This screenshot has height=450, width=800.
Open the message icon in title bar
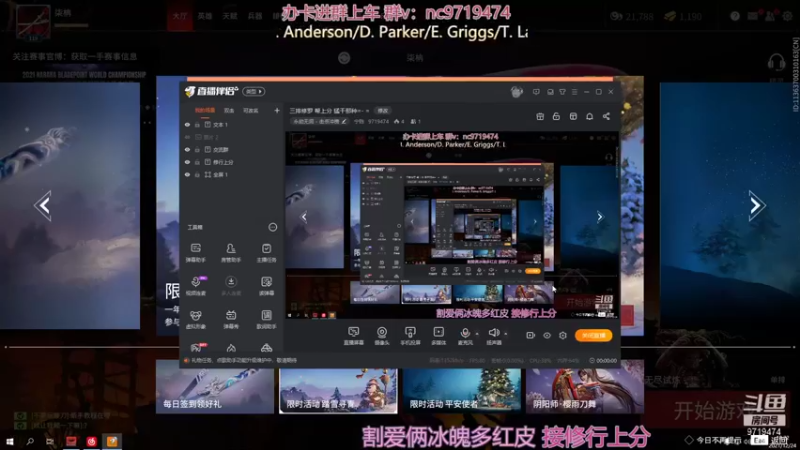point(536,92)
